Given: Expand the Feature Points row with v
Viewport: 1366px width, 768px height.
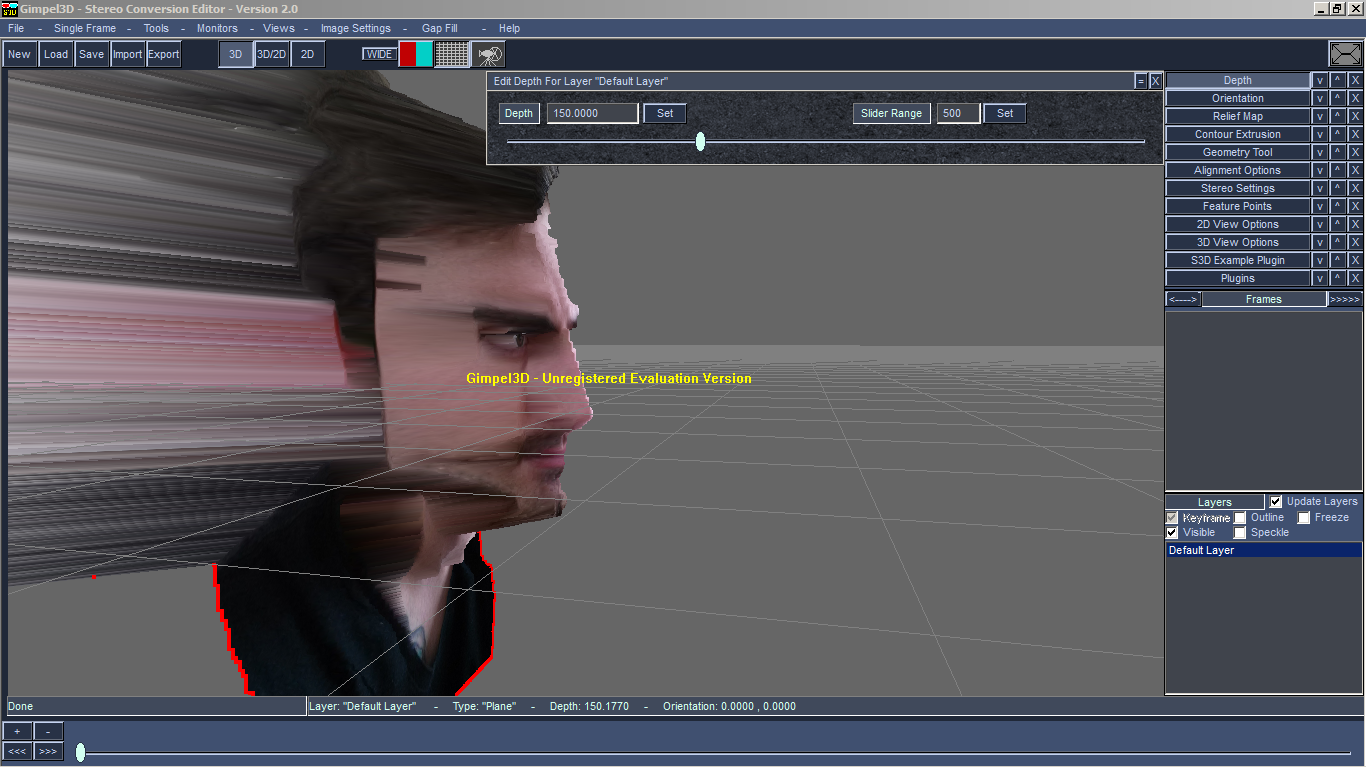Looking at the screenshot, I should click(1320, 207).
